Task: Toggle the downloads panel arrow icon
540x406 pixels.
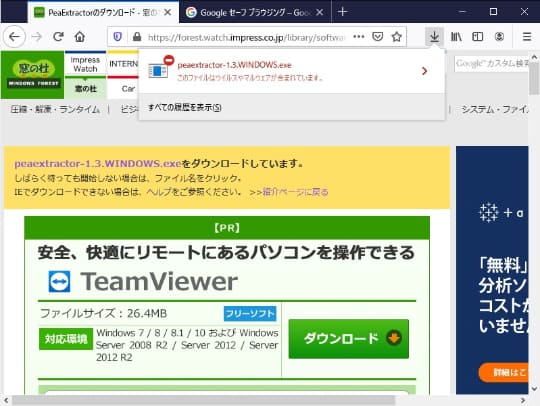Action: [x=435, y=37]
